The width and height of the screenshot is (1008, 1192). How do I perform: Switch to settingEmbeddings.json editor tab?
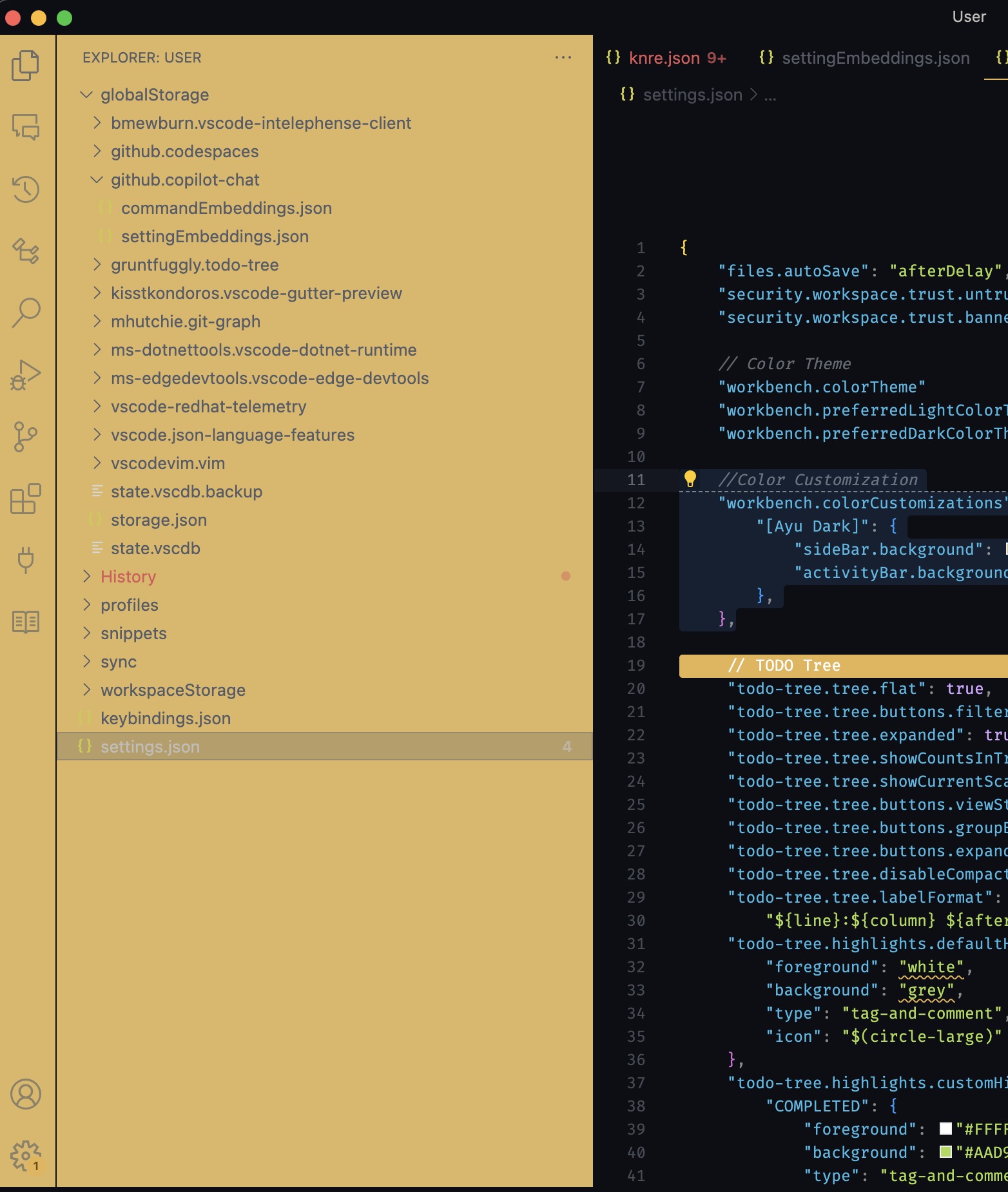(x=864, y=58)
